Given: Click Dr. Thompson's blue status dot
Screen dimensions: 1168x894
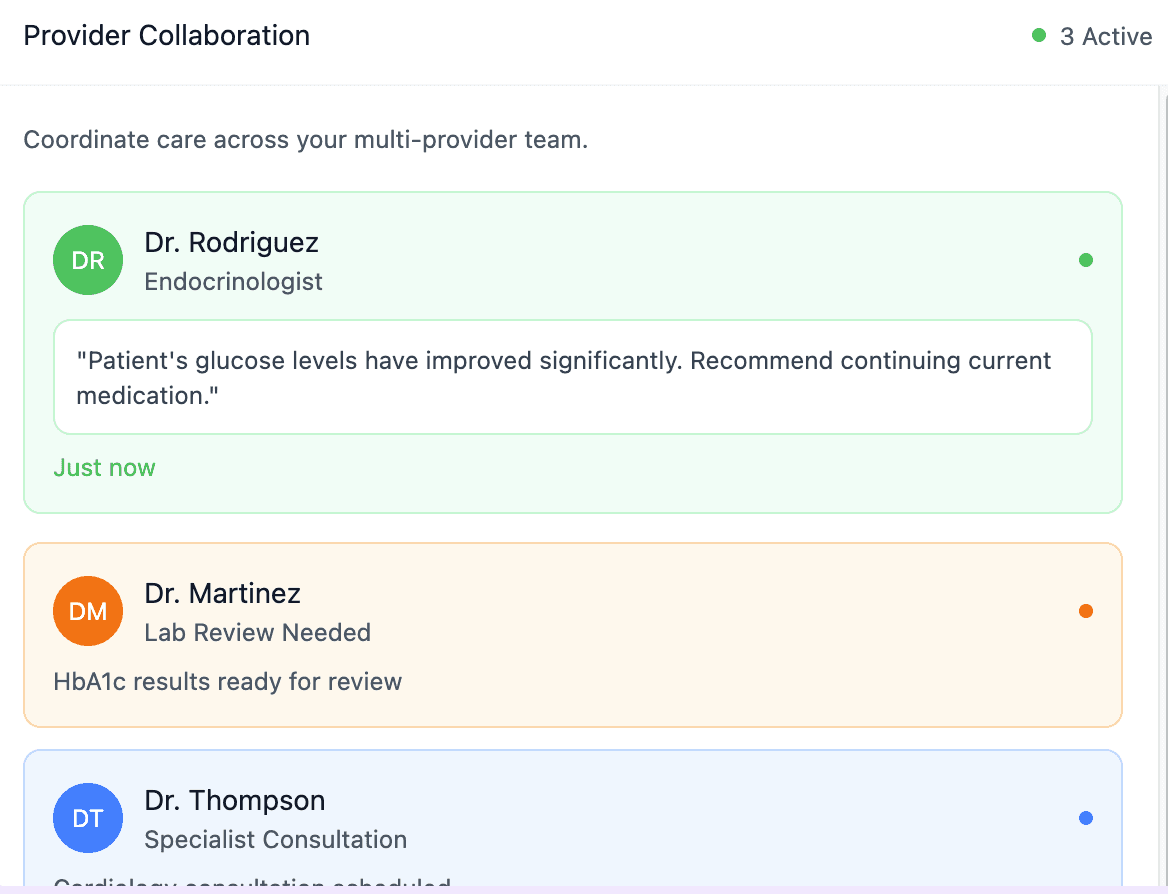Looking at the screenshot, I should coord(1085,818).
